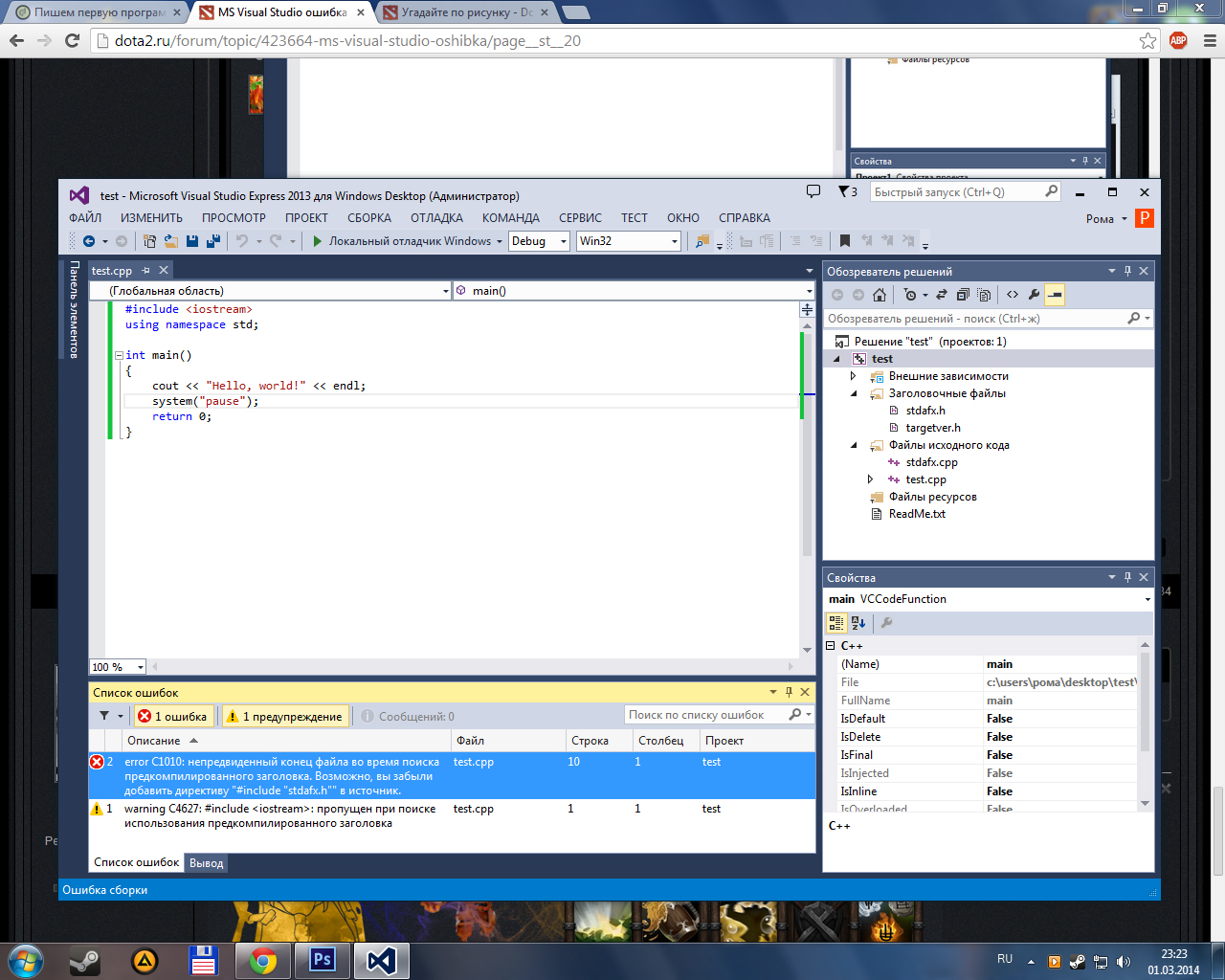Toggle a bookmark with the toolbar bookmark icon
The image size is (1225, 980).
pyautogui.click(x=845, y=241)
